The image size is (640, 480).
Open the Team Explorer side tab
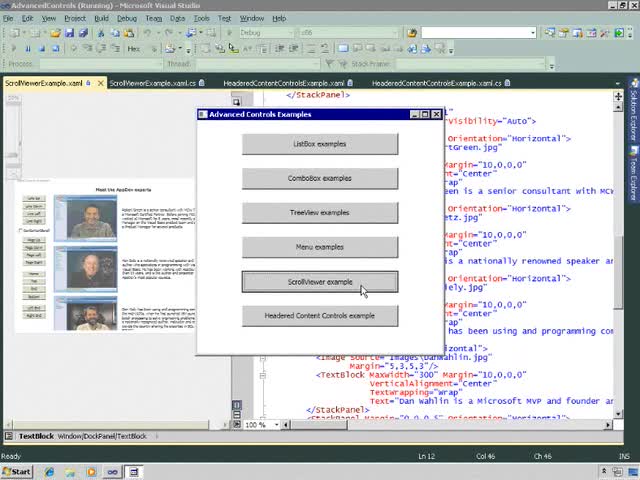[x=634, y=173]
